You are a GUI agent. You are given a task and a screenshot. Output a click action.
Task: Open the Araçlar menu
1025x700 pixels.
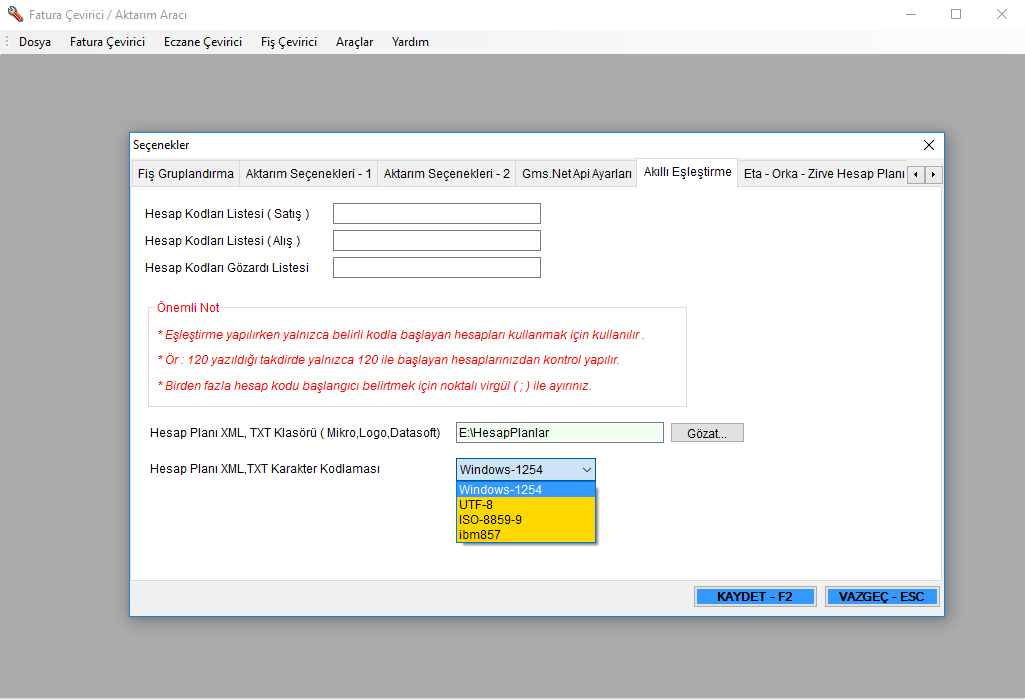(x=354, y=42)
